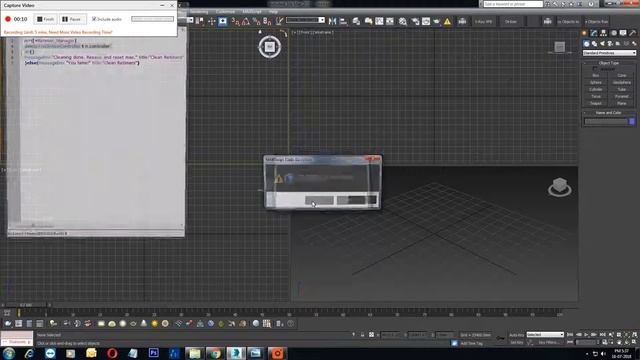Click the MAXScript Listener mini field

[17, 338]
